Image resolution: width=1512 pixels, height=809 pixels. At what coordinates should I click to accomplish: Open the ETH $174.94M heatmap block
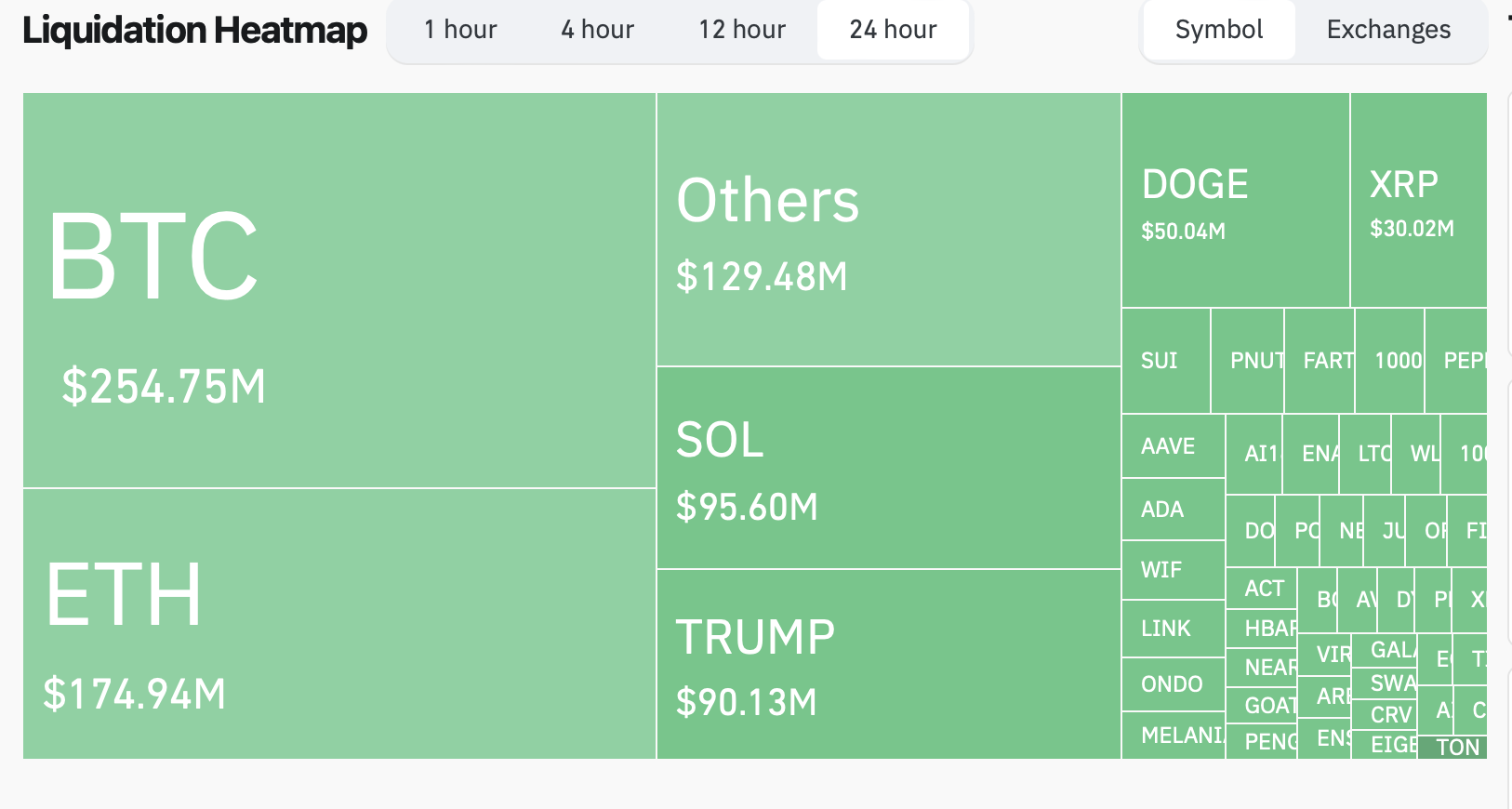tap(339, 624)
